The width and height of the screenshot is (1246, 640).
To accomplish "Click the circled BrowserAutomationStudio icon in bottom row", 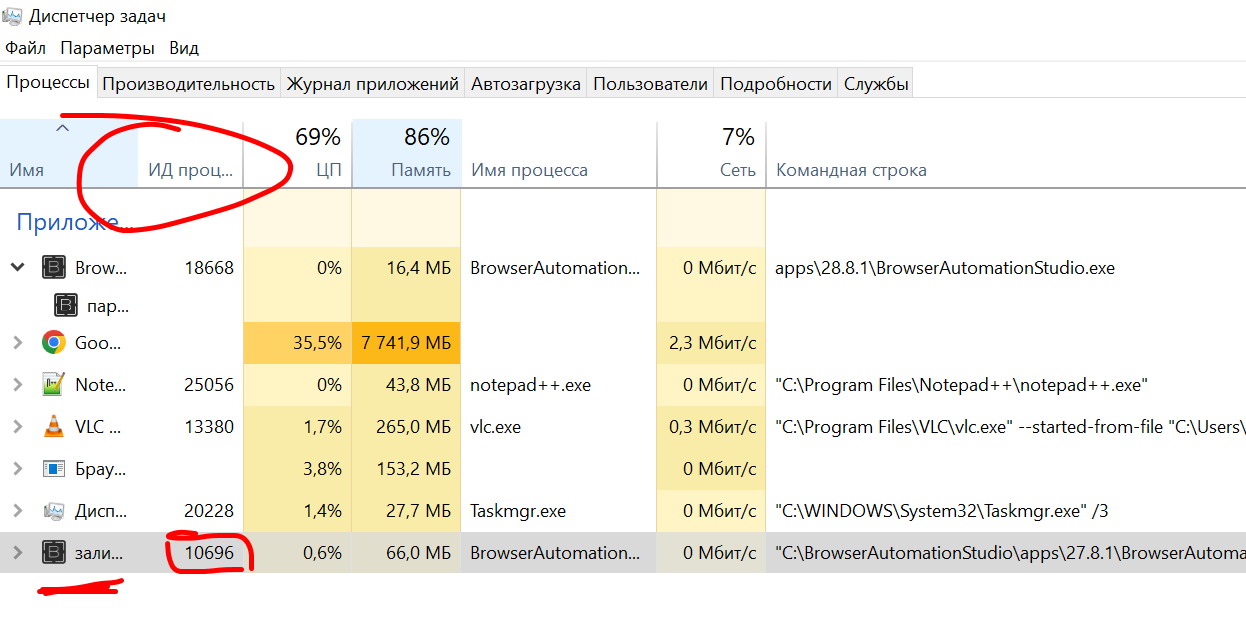I will pyautogui.click(x=56, y=552).
